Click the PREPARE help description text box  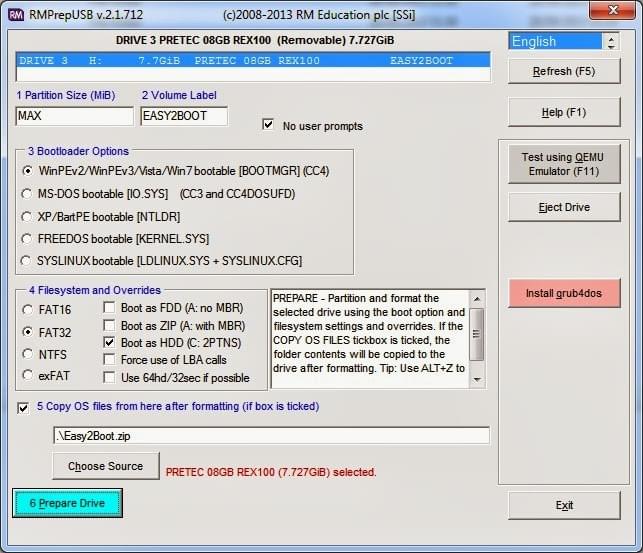[x=369, y=339]
